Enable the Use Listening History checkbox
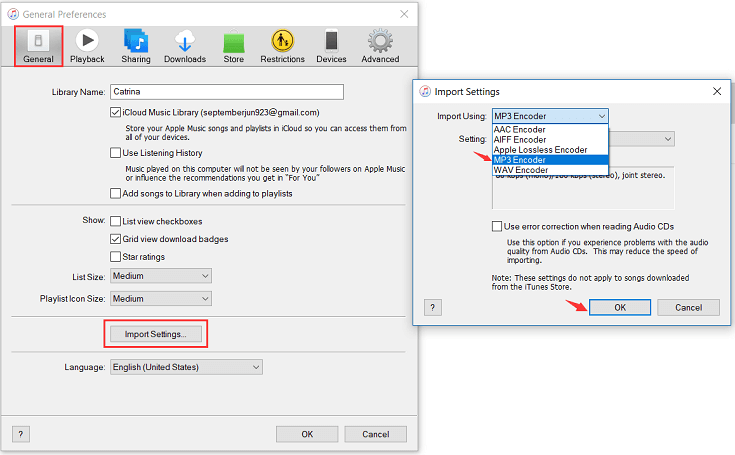The width and height of the screenshot is (735, 455). (x=116, y=153)
